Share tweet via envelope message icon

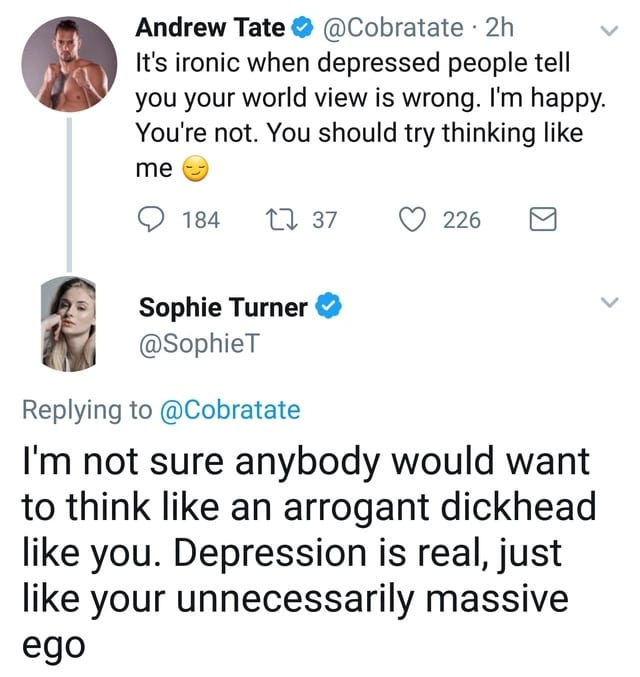[x=543, y=219]
